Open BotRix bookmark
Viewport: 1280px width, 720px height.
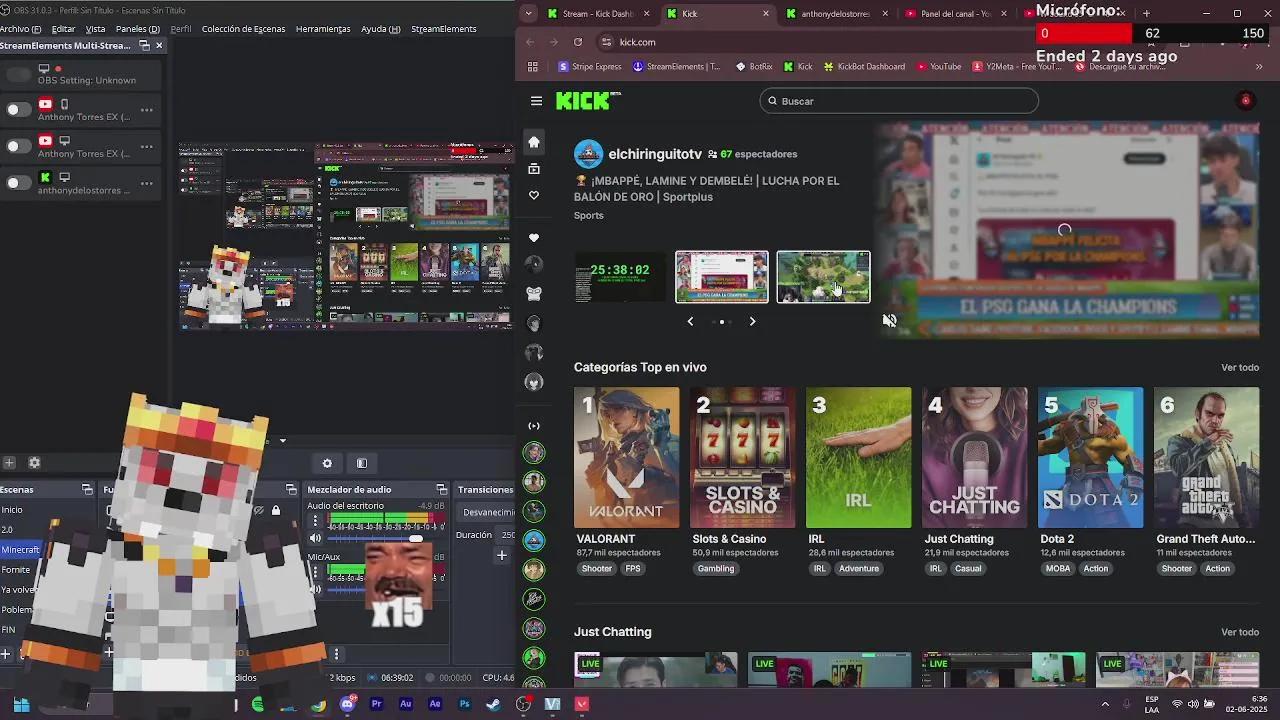tap(754, 67)
